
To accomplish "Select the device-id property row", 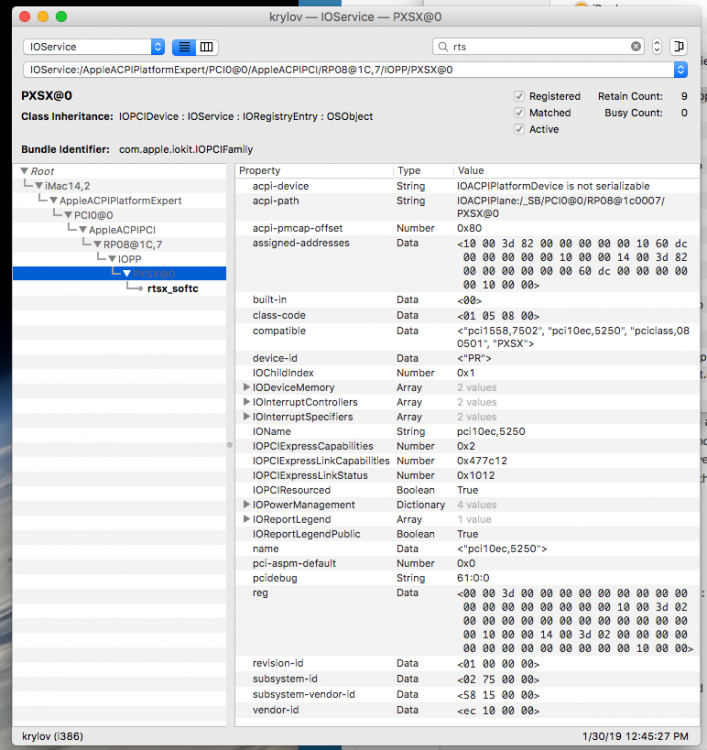I will point(467,358).
